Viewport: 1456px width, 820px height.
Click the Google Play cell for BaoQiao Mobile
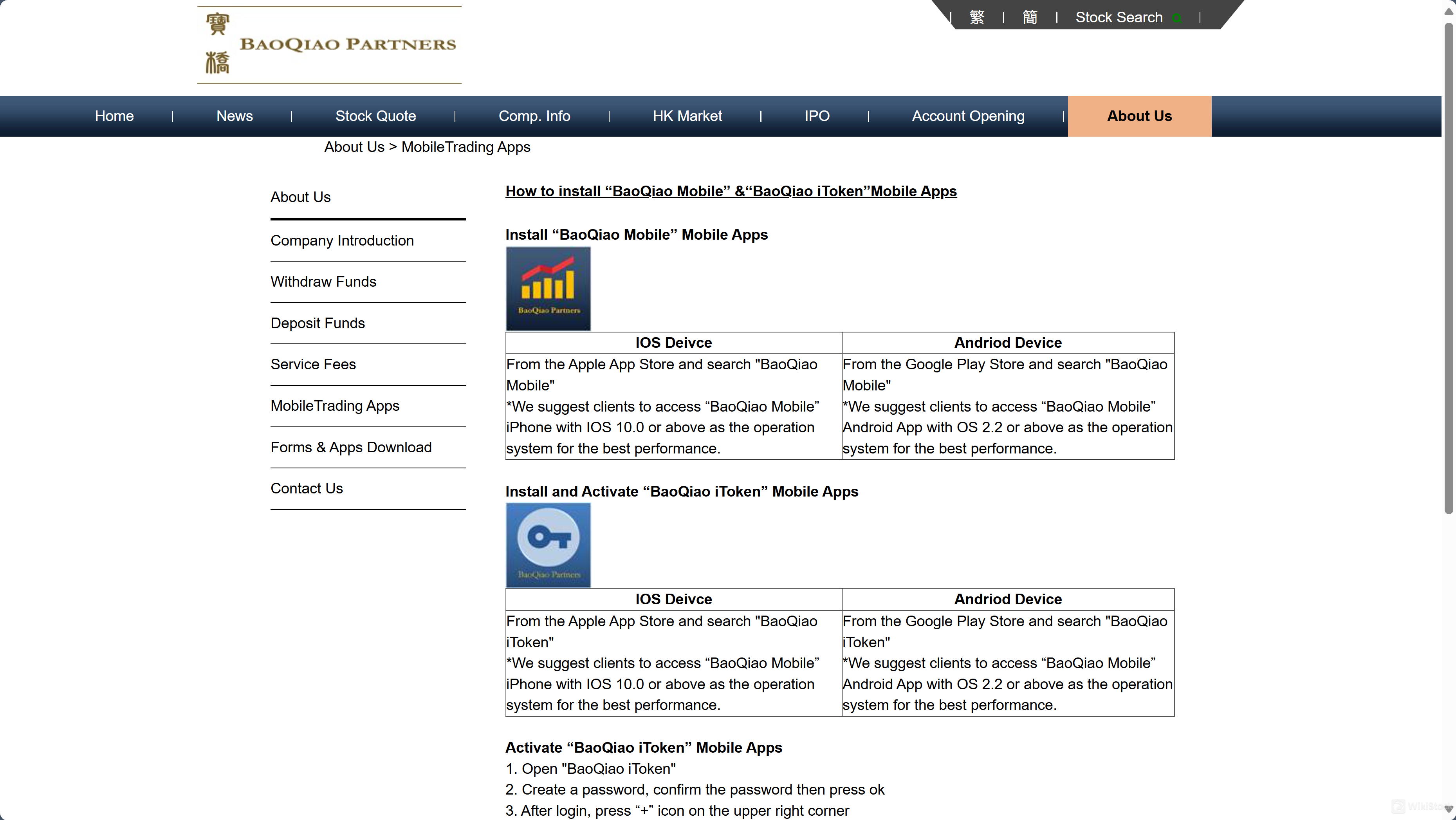coord(1008,406)
